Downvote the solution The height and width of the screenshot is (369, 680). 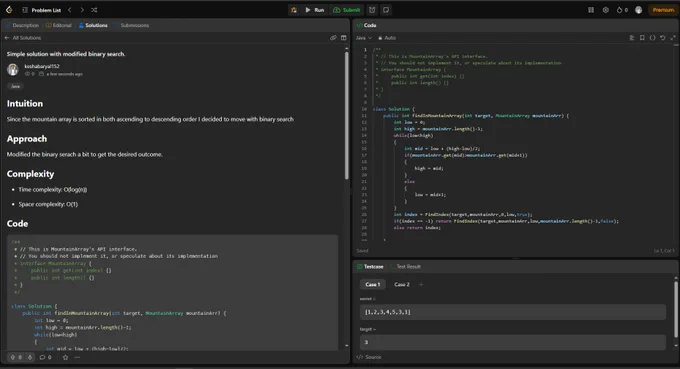click(x=30, y=357)
